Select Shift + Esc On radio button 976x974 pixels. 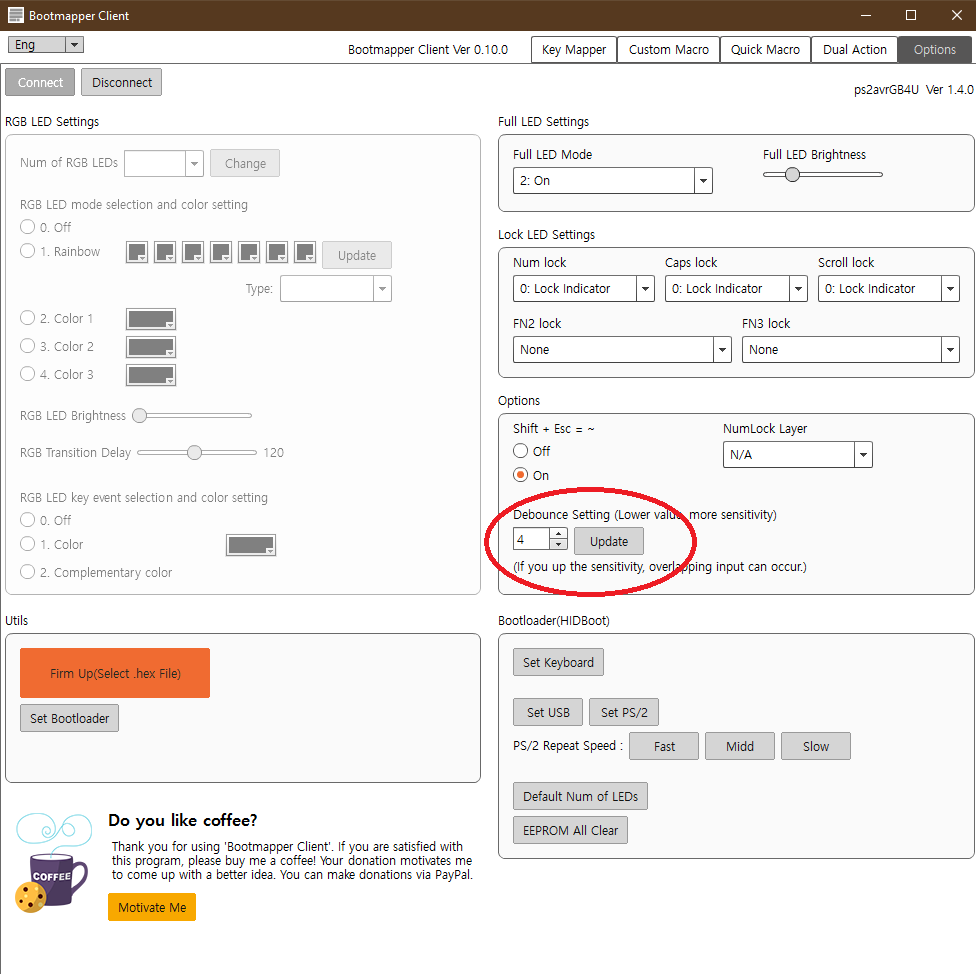[520, 475]
